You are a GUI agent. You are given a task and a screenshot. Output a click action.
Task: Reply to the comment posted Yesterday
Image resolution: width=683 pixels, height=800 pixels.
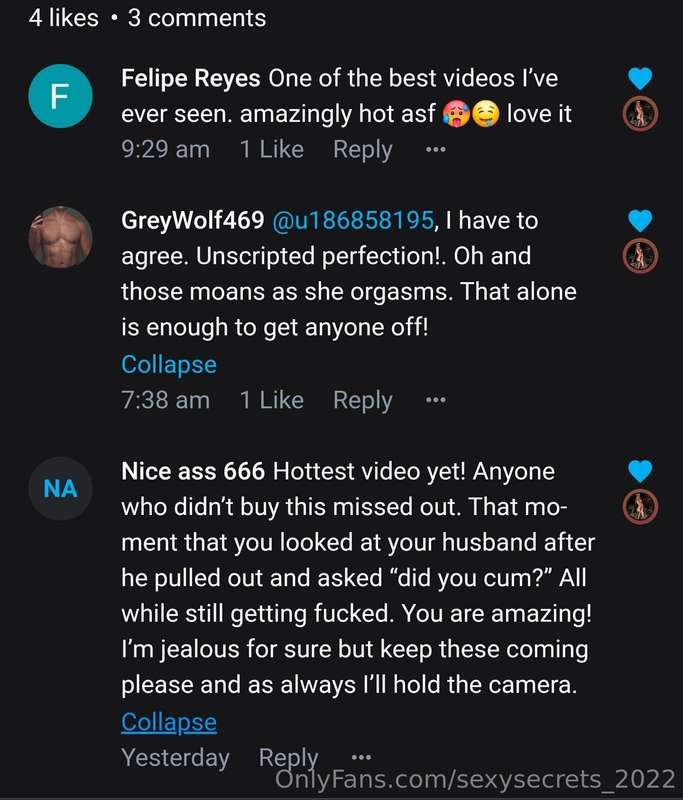pyautogui.click(x=288, y=758)
